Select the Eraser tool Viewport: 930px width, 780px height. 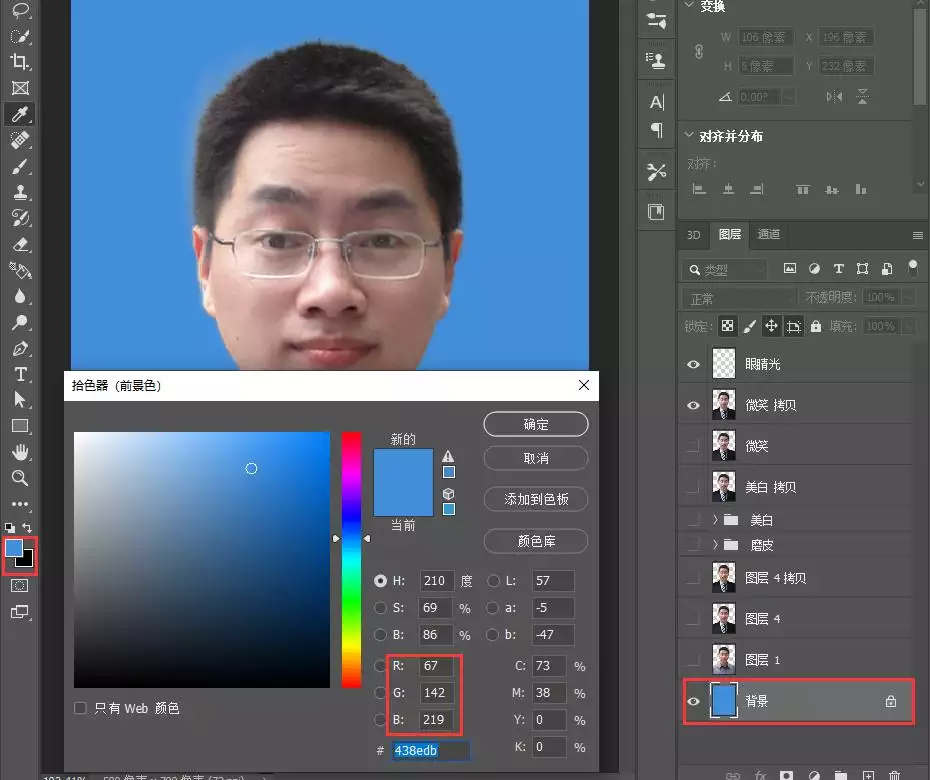coord(20,244)
